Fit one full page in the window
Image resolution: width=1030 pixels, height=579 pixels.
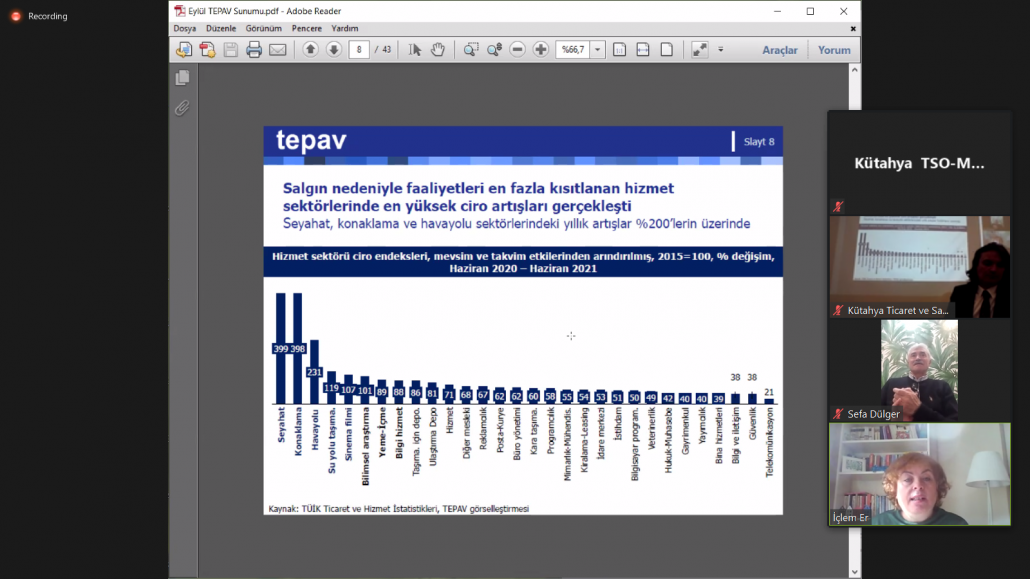click(667, 50)
